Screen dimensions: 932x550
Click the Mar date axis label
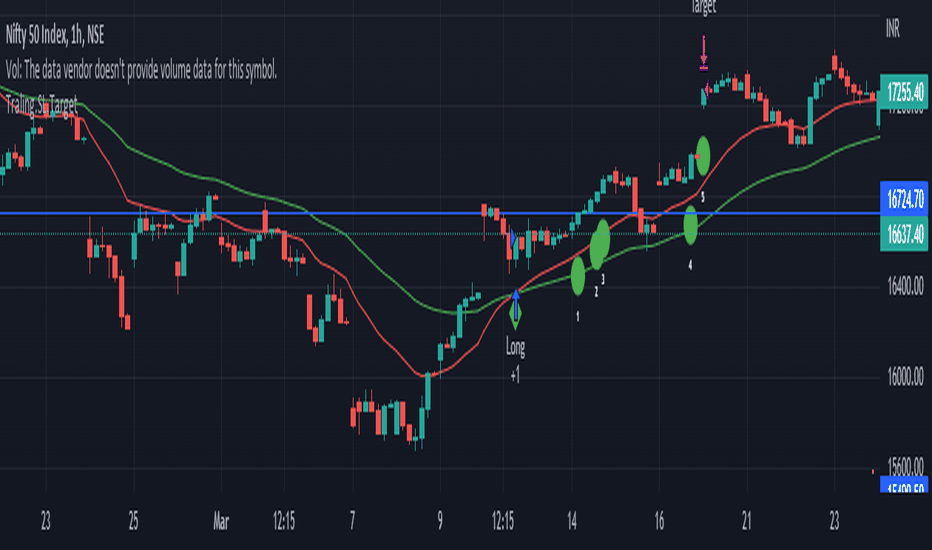(221, 522)
